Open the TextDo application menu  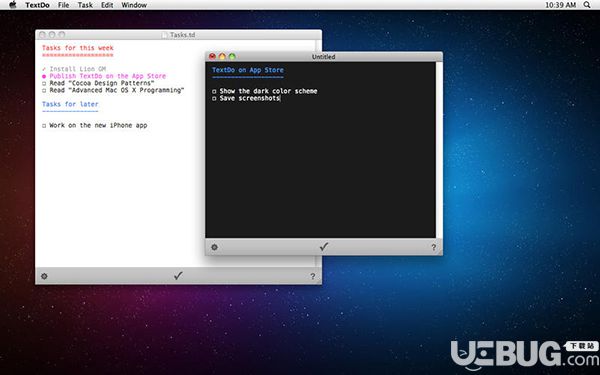click(x=37, y=5)
